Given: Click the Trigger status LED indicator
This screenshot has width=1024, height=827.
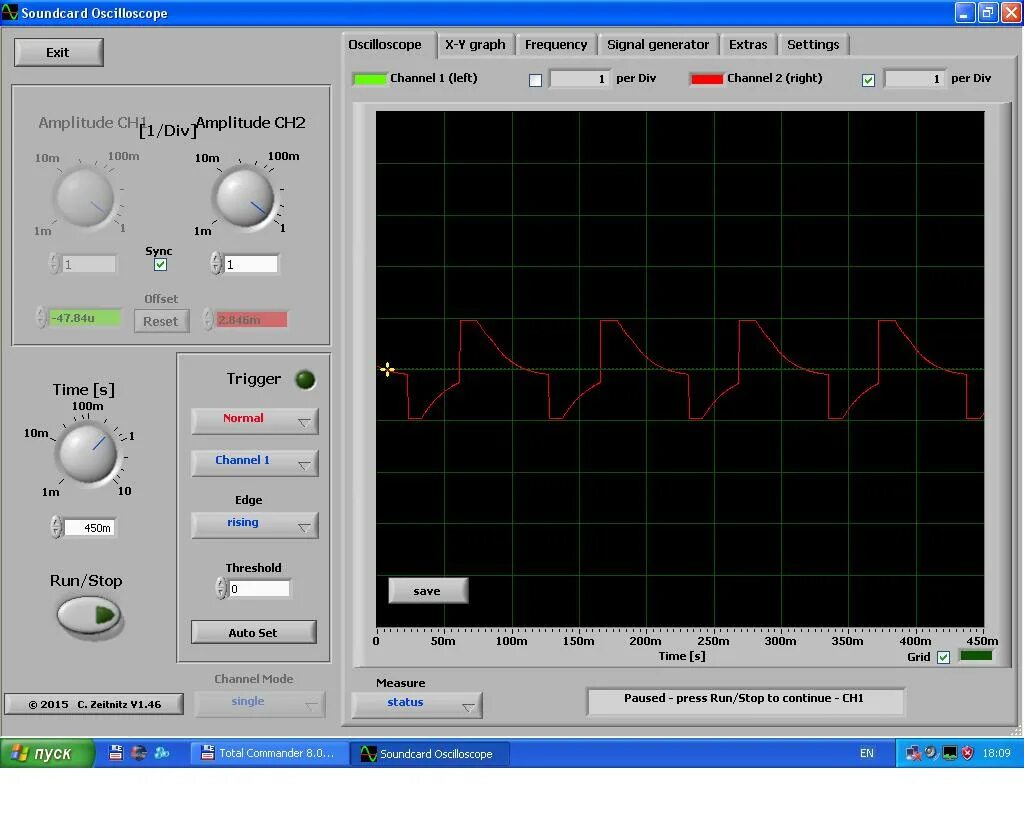Looking at the screenshot, I should pyautogui.click(x=304, y=378).
